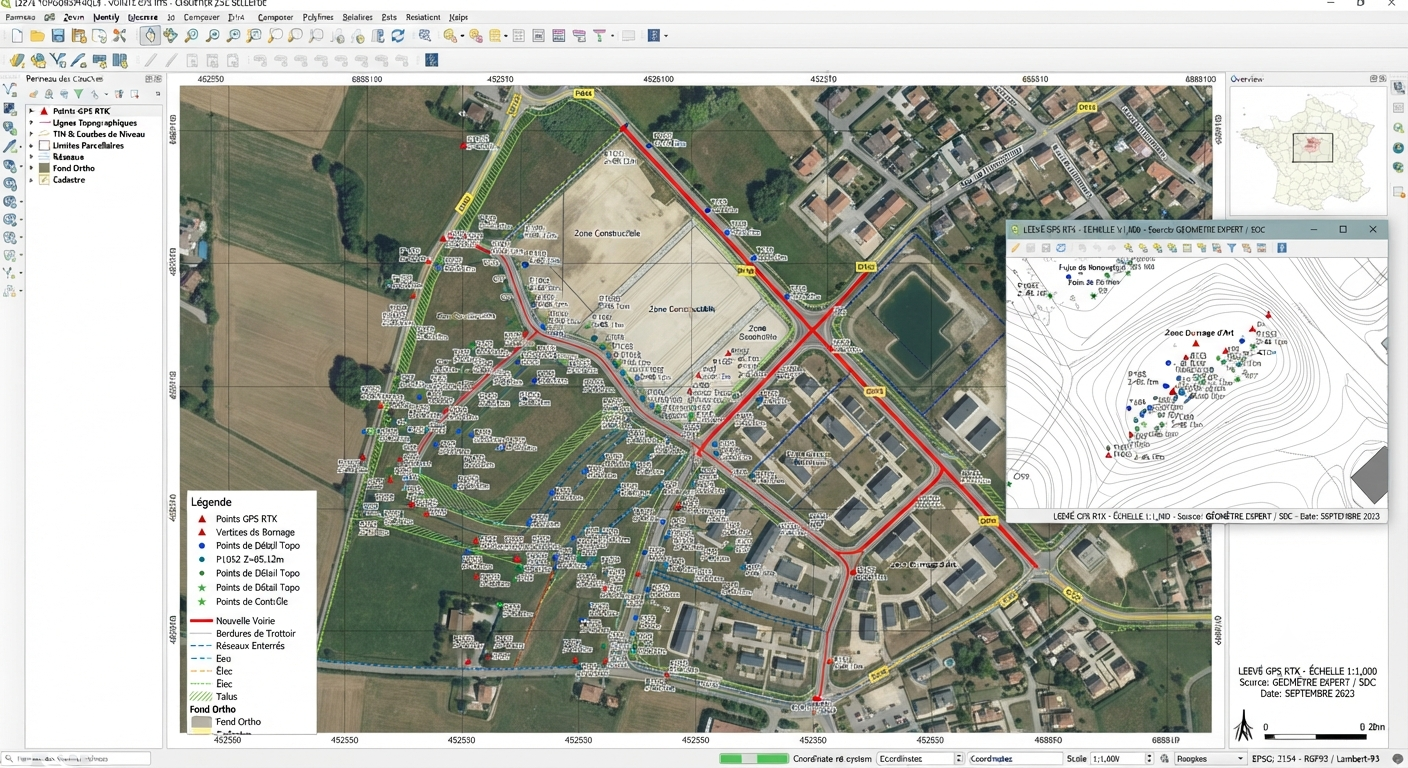Create a new project with the blank page icon

[17, 36]
